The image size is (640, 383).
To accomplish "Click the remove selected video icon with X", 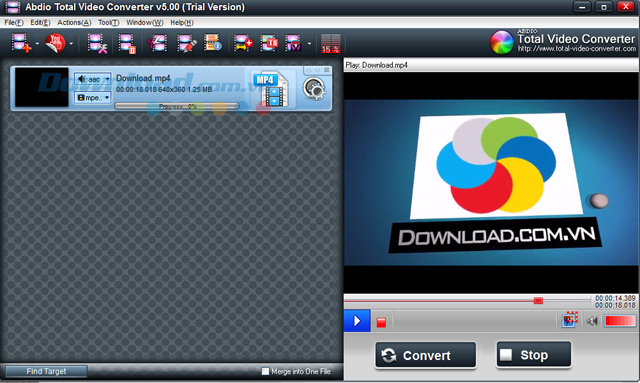I will pyautogui.click(x=98, y=43).
